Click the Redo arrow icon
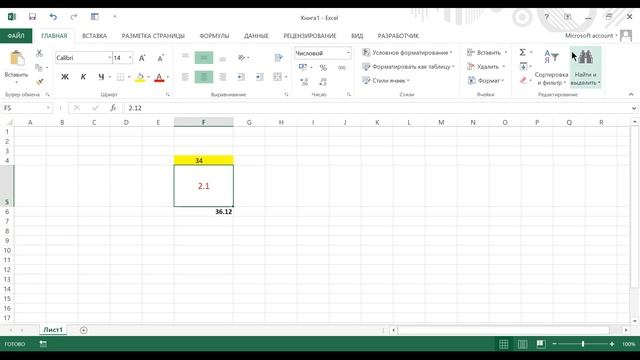Screen dimensions: 640x360 [x=73, y=17]
